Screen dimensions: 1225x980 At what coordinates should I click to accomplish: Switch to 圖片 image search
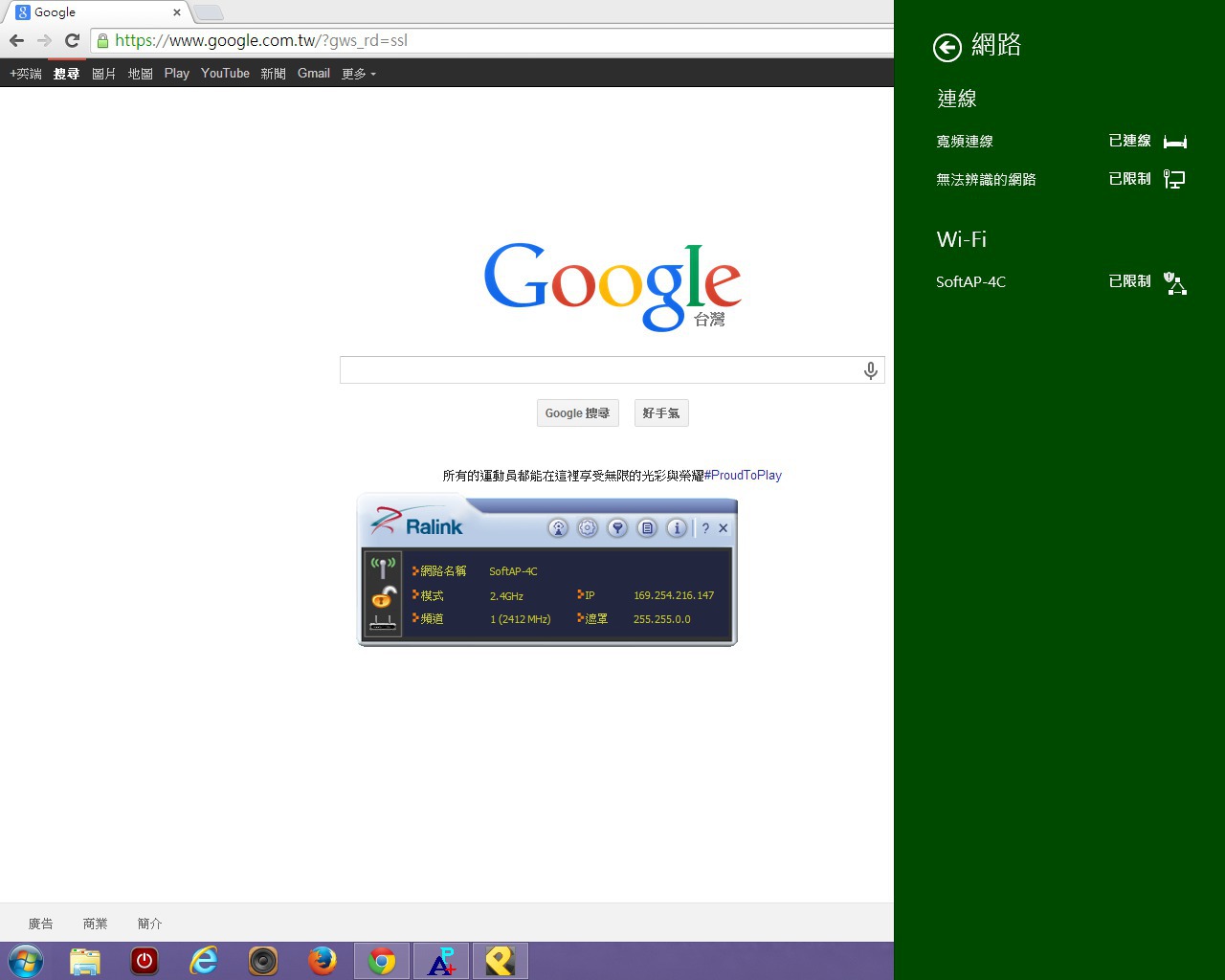(x=103, y=74)
